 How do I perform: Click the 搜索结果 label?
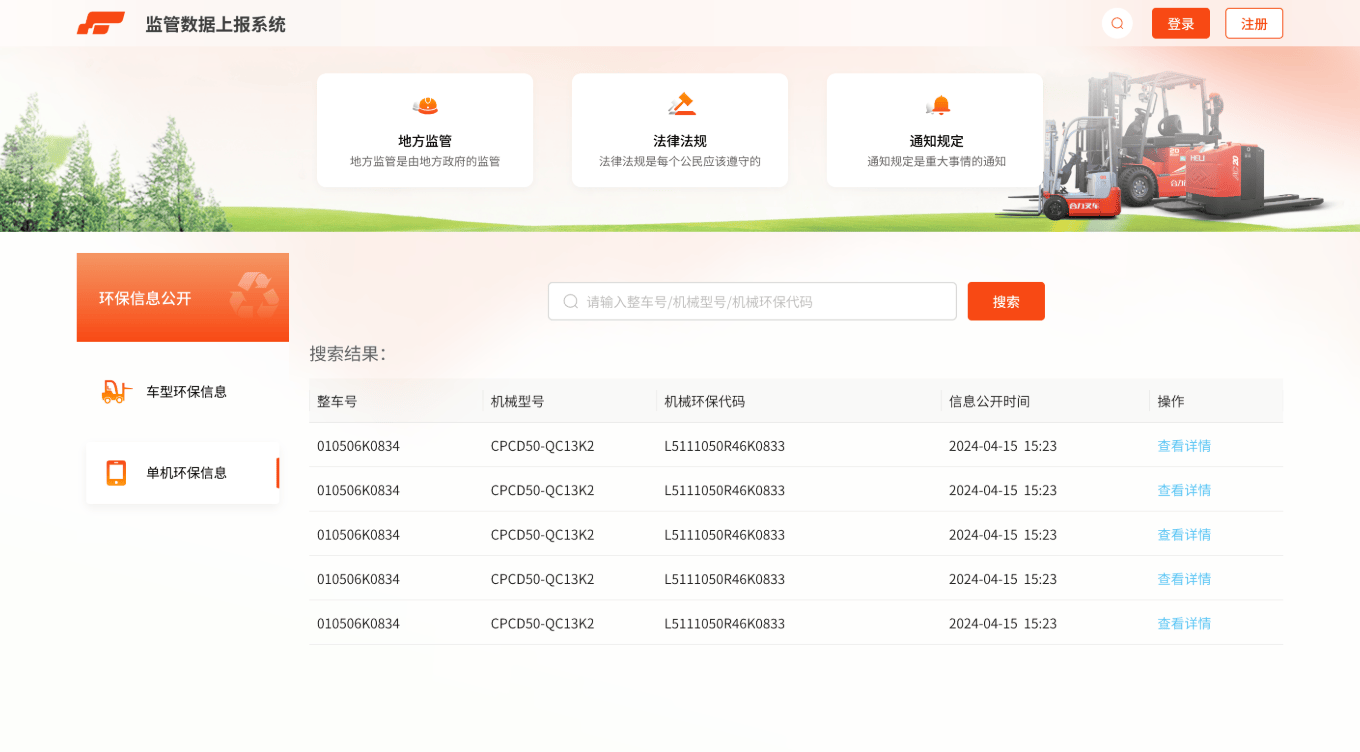tap(347, 353)
